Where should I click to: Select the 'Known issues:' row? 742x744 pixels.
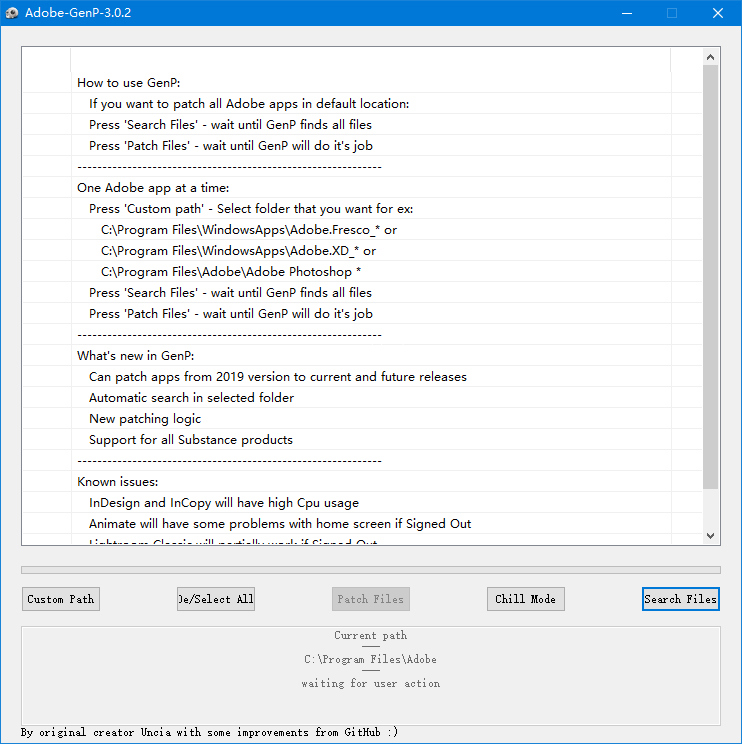[x=362, y=482]
